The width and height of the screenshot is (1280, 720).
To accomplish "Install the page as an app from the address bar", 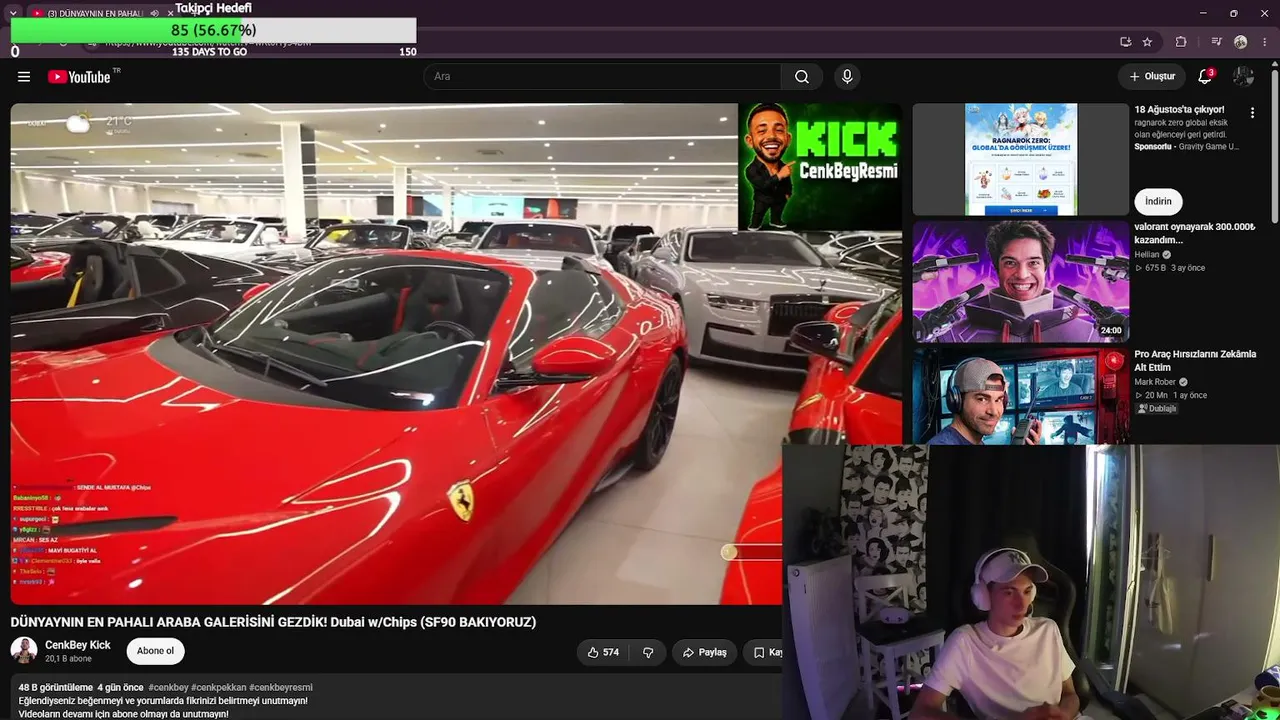I will pyautogui.click(x=1125, y=42).
